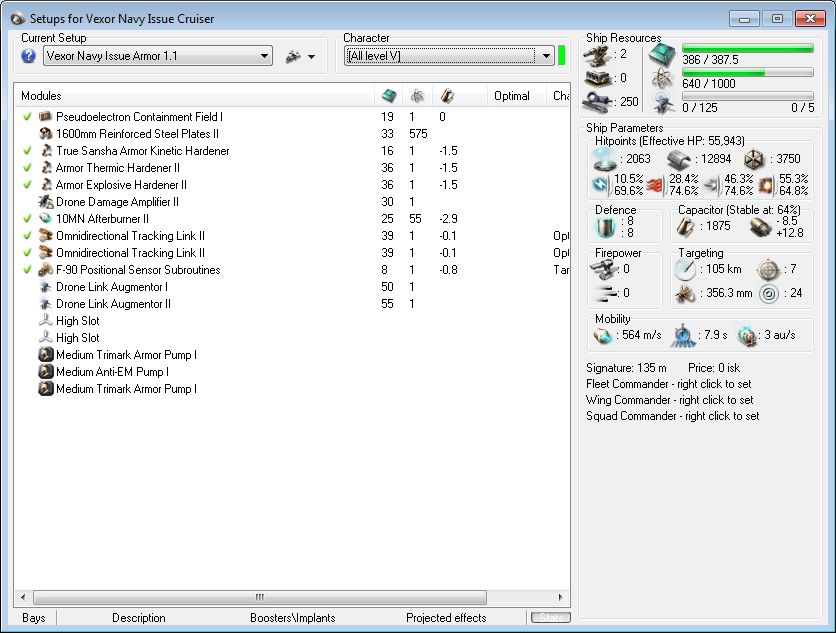
Task: Click the capacitor recharge icon
Action: (761, 227)
